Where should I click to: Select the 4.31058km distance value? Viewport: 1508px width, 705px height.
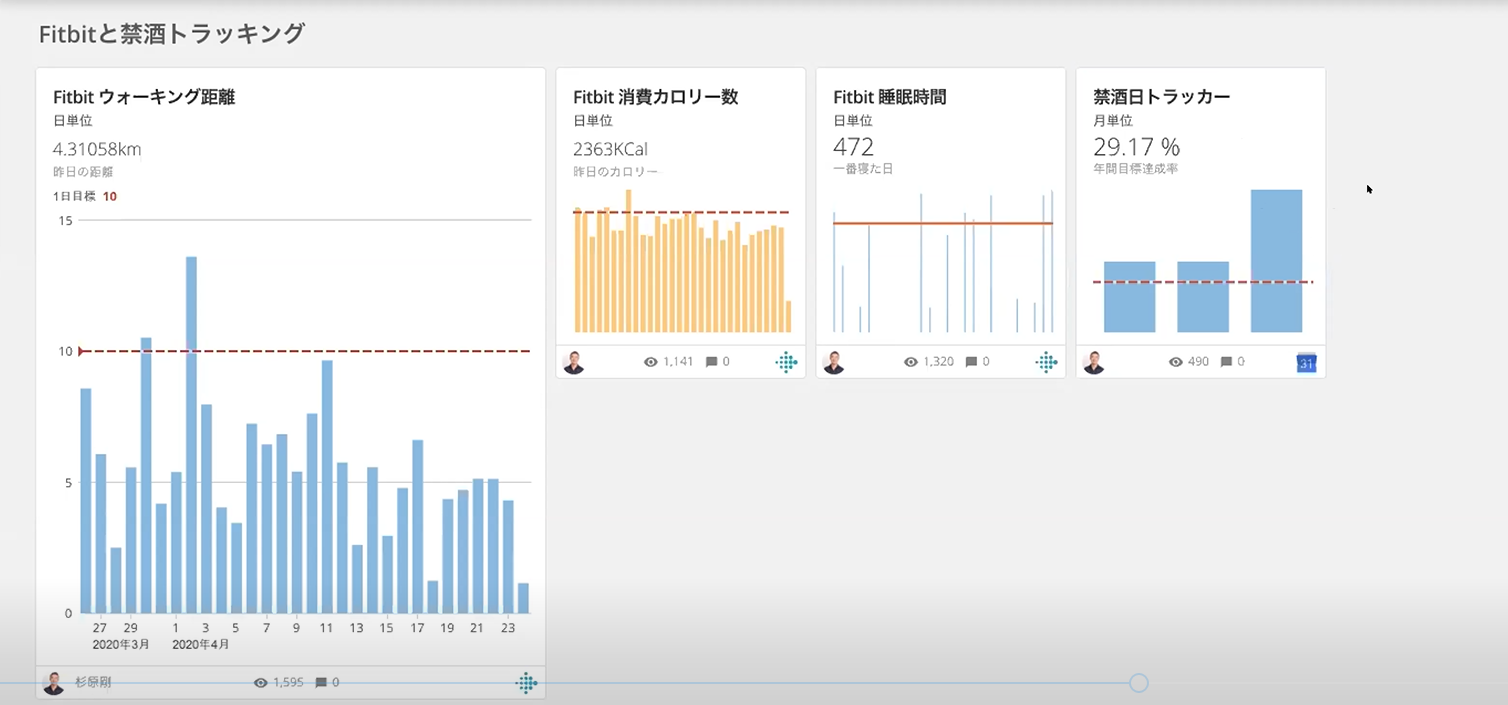click(x=97, y=150)
